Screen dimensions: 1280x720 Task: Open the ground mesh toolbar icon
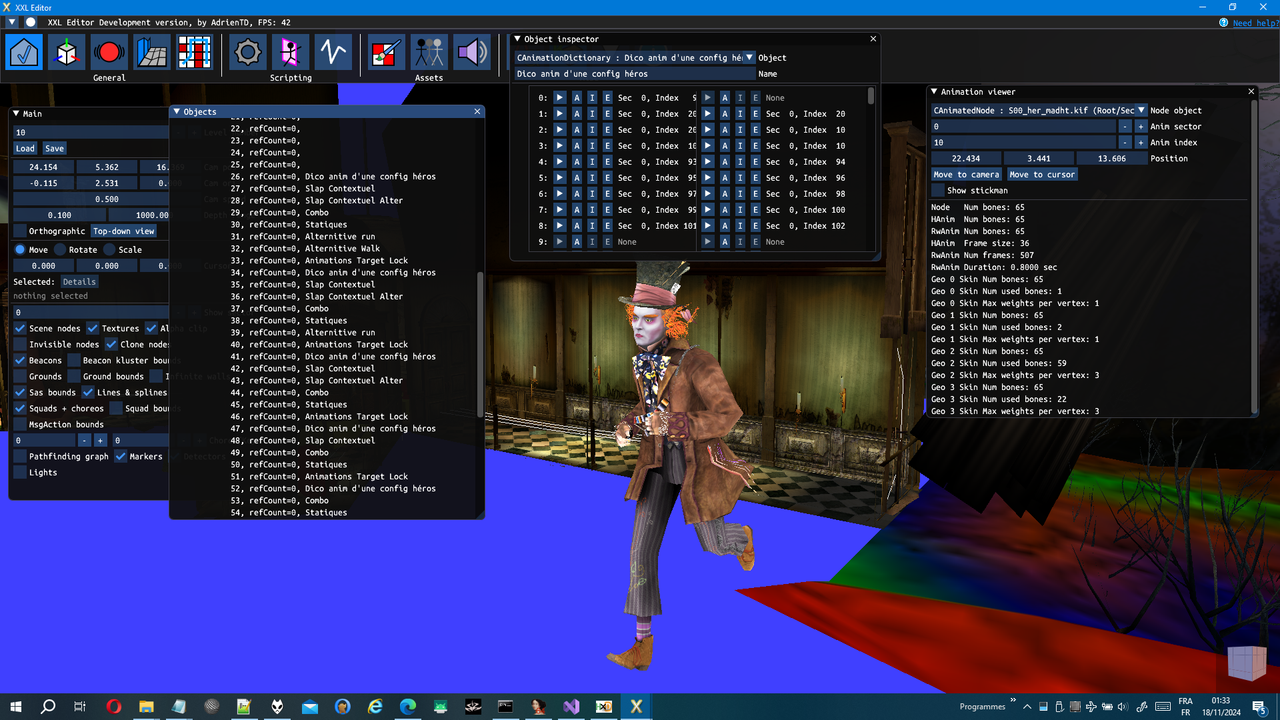[x=152, y=52]
